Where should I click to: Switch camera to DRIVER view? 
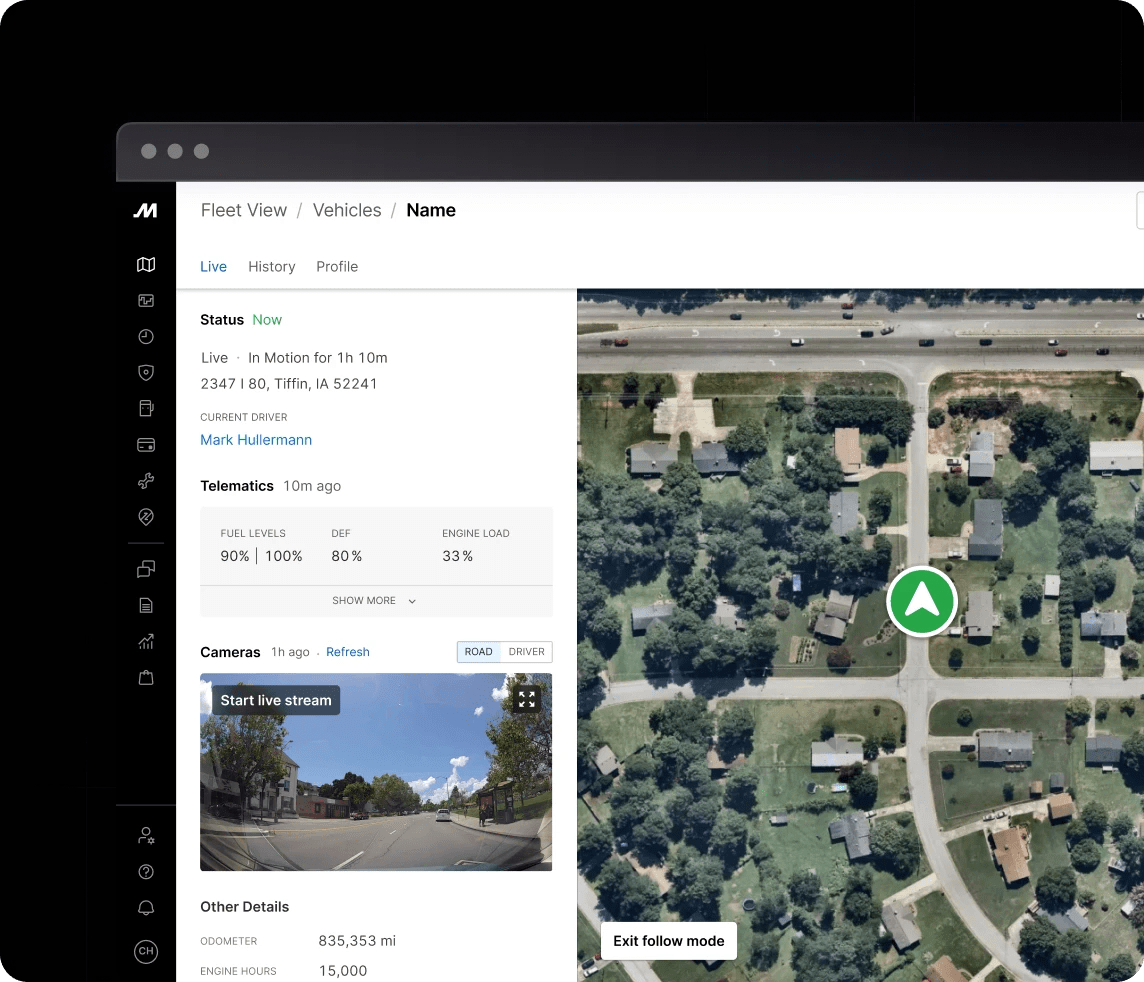[526, 652]
